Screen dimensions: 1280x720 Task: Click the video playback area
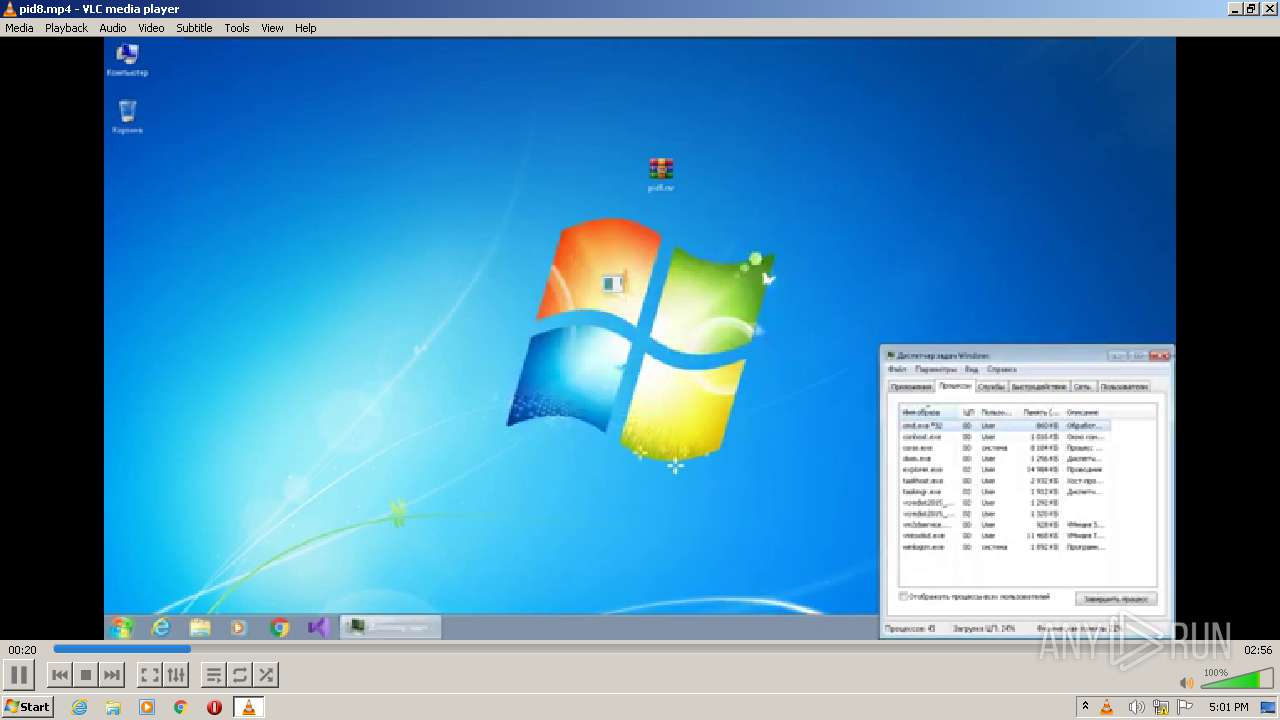point(640,339)
